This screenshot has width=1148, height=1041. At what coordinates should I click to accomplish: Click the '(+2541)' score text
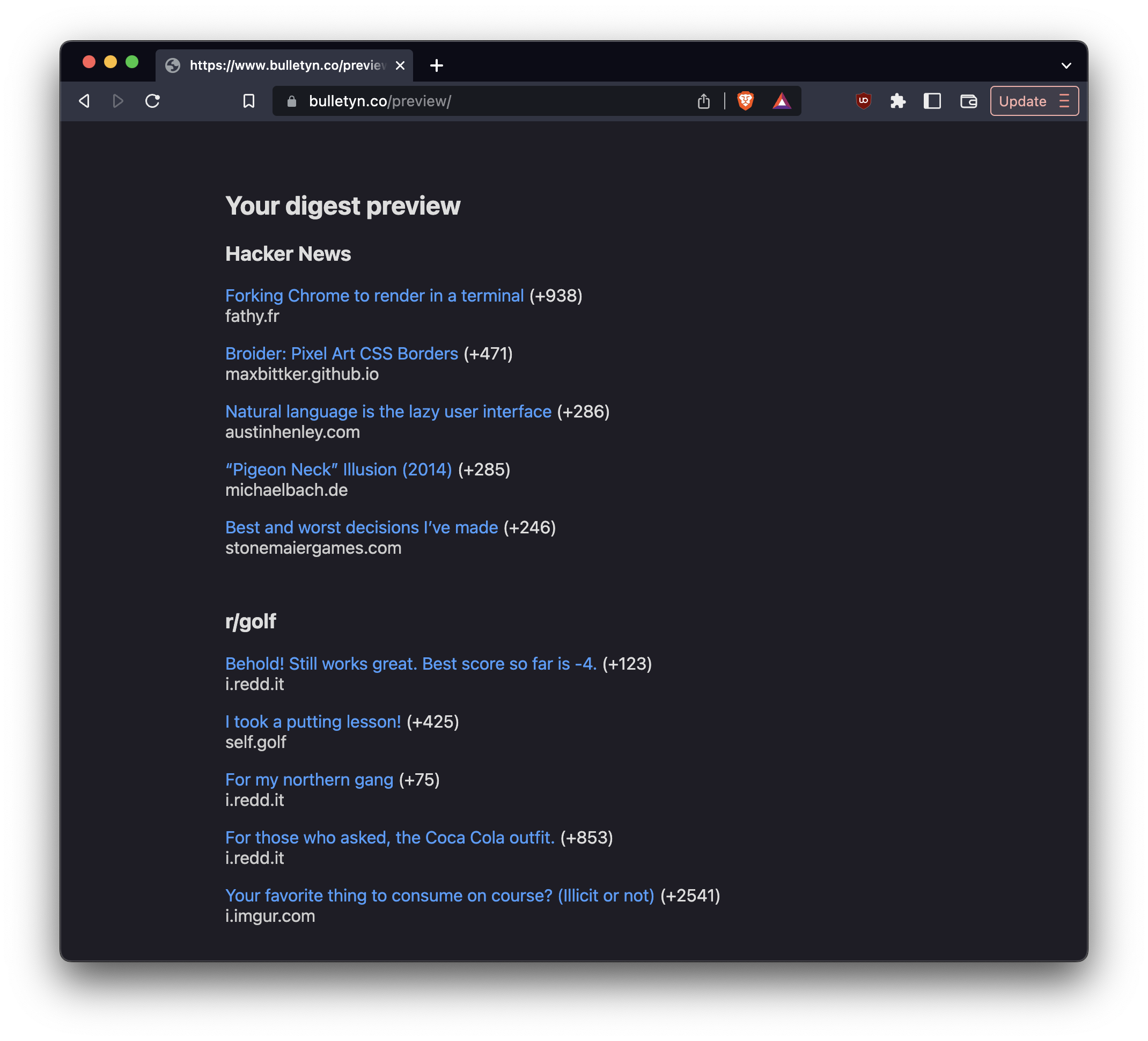click(x=690, y=896)
